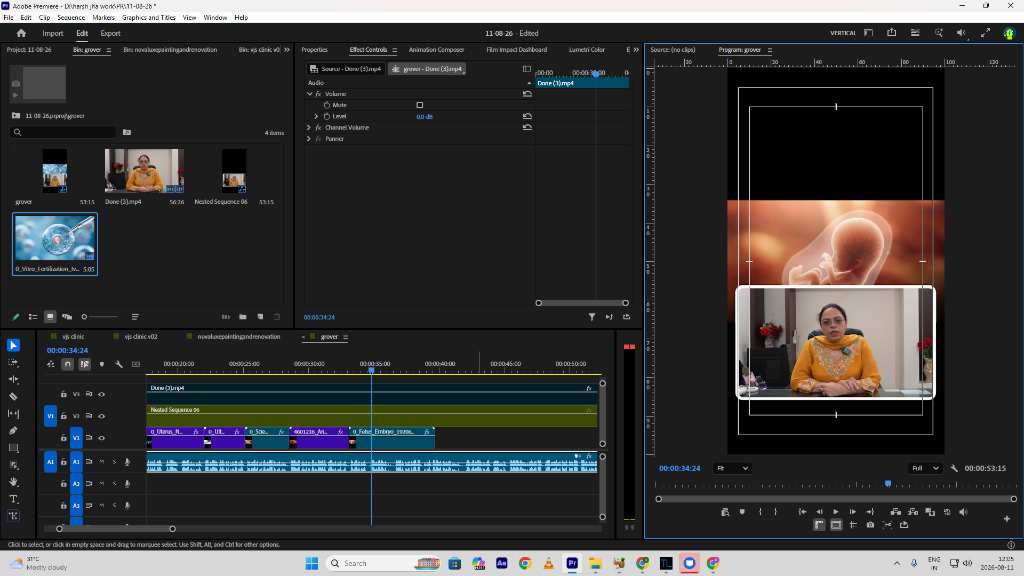Switch to the Lumetri Color tab
Screen dimensions: 1024x576
[x=586, y=50]
